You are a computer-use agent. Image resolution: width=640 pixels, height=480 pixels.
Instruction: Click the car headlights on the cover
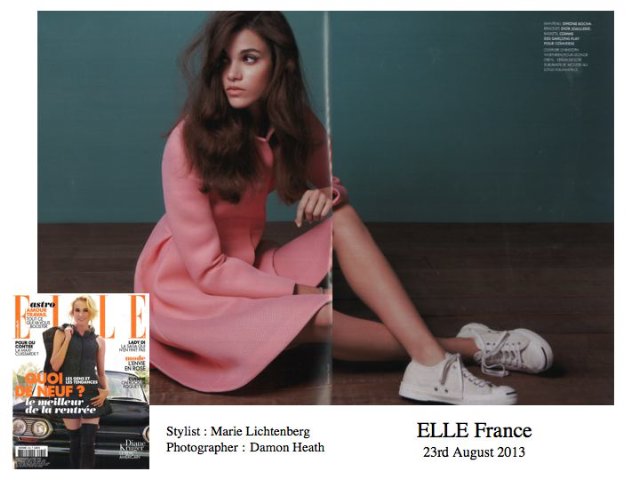point(32,427)
